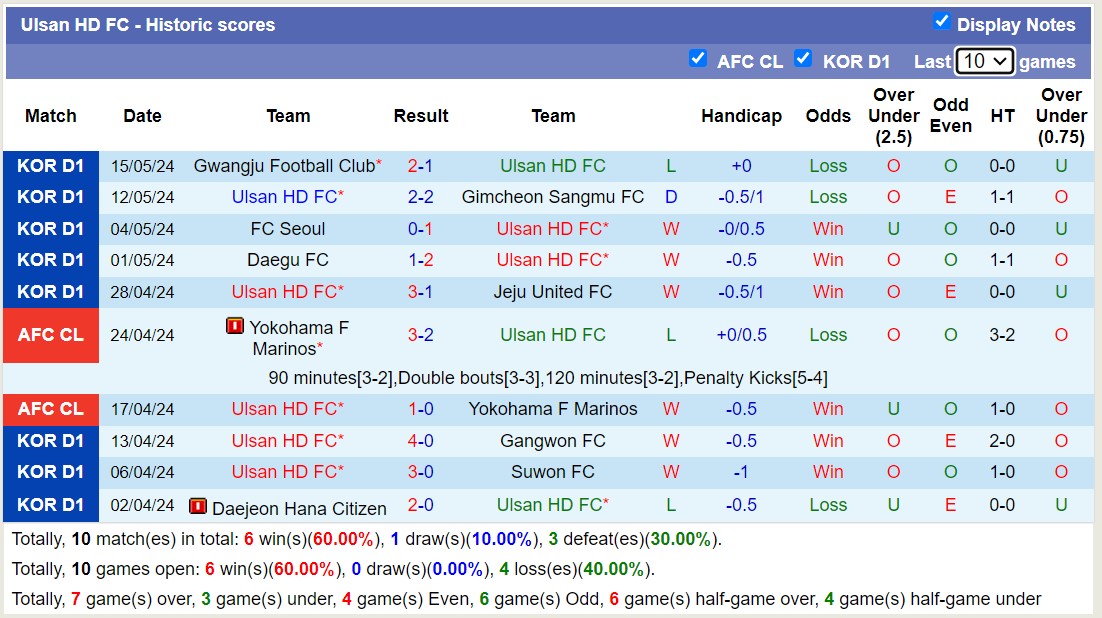Click the AFC CL label on 24/04/24 row
The width and height of the screenshot is (1102, 618).
coord(51,335)
